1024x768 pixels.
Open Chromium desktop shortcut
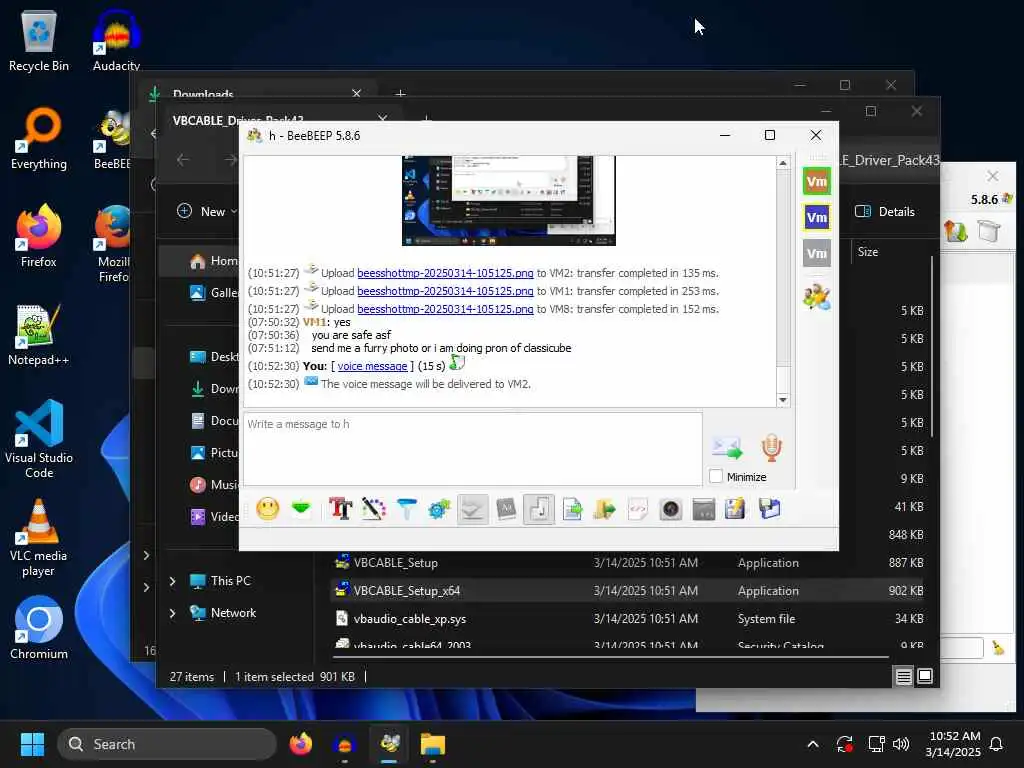[x=39, y=628]
